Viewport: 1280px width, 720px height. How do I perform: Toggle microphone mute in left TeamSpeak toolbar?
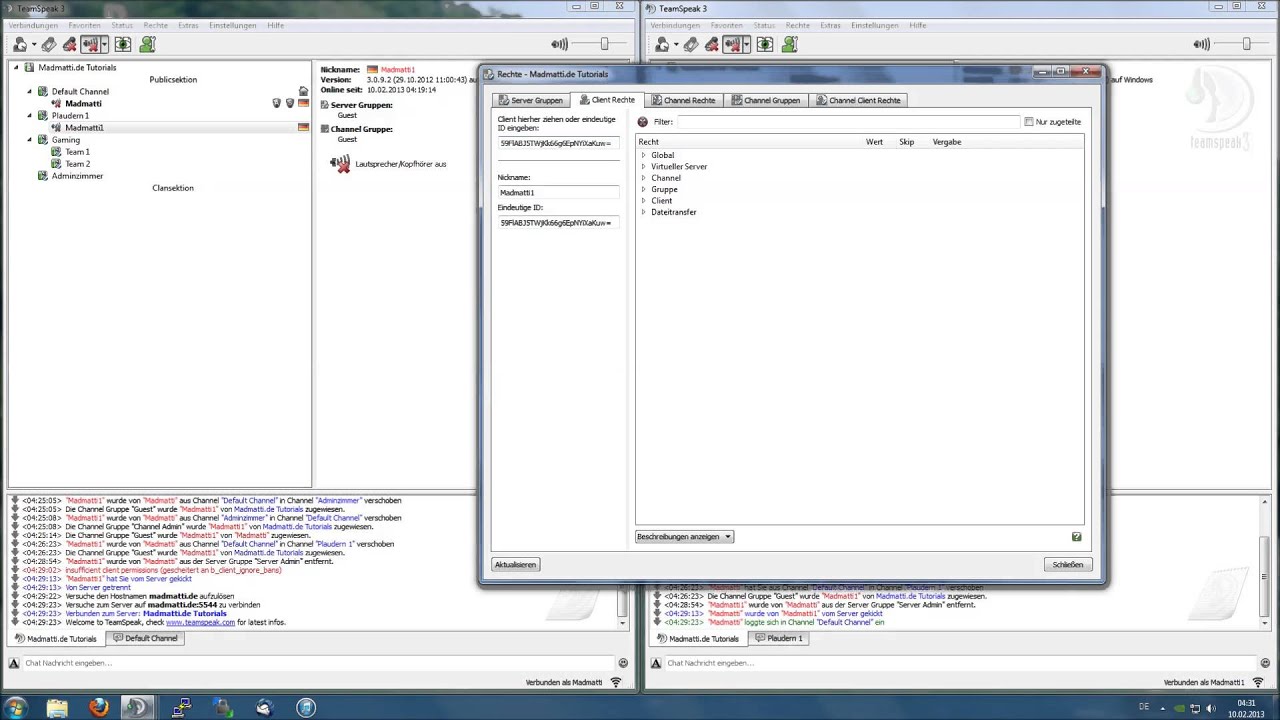[x=69, y=44]
